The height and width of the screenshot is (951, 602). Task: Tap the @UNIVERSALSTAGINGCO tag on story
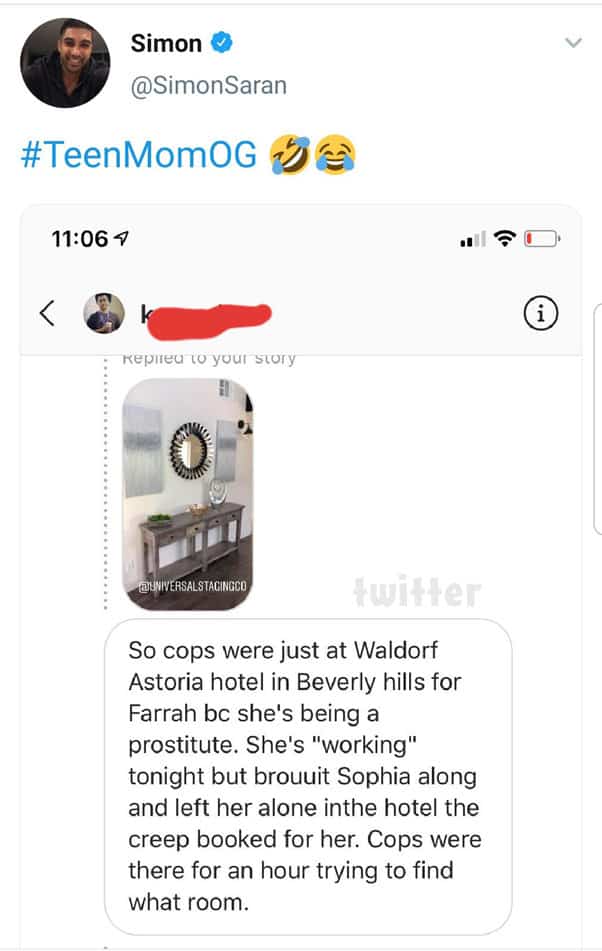(193, 586)
